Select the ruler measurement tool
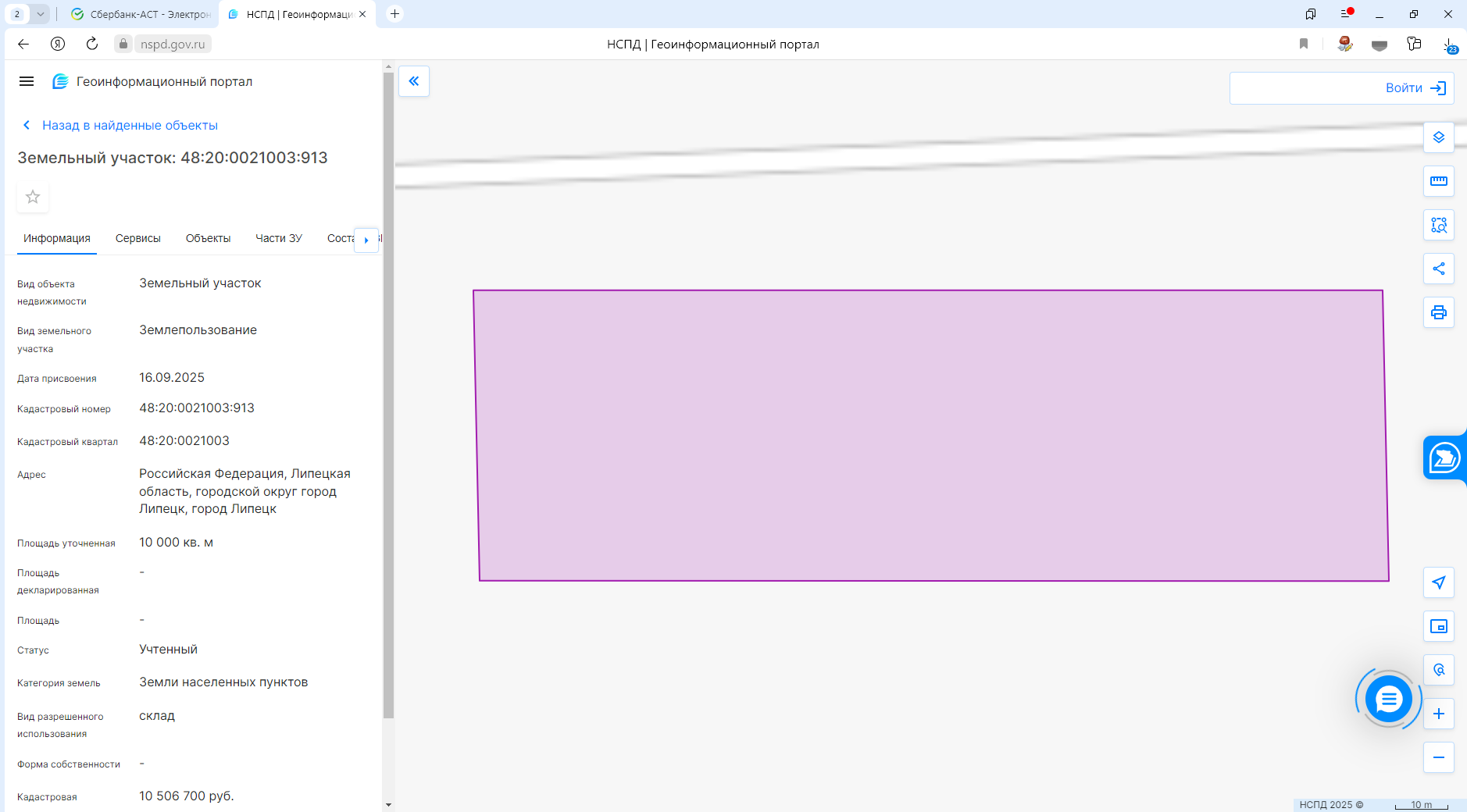Screen dimensions: 1467x812 coord(1438,181)
